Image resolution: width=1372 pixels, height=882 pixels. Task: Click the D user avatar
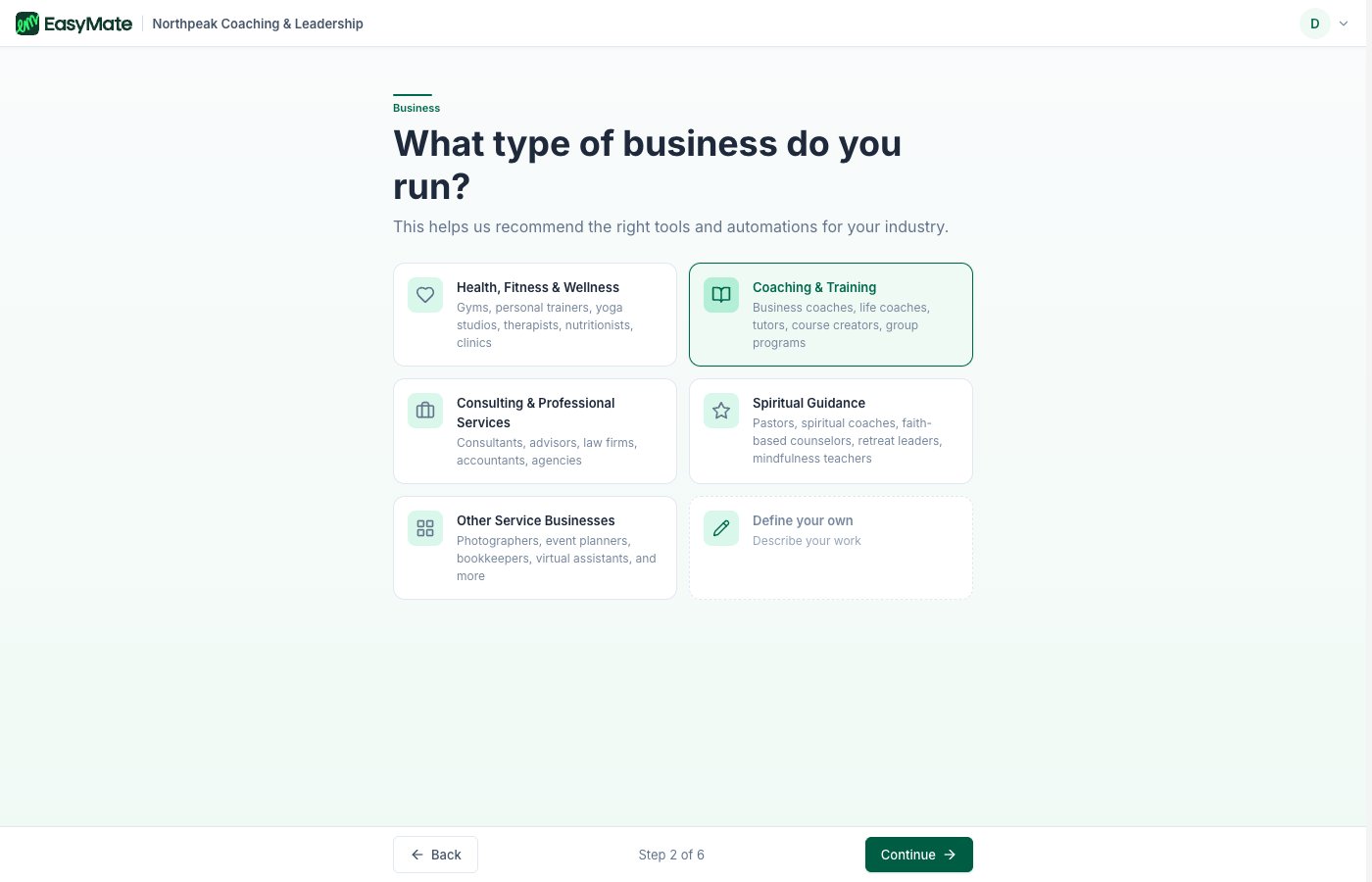1315,24
